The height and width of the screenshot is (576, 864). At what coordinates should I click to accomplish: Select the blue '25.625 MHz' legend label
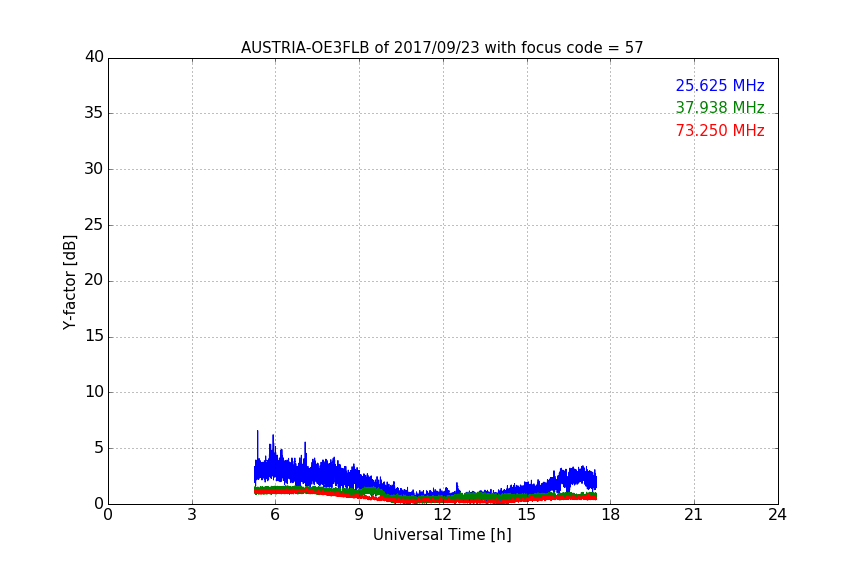click(x=720, y=86)
